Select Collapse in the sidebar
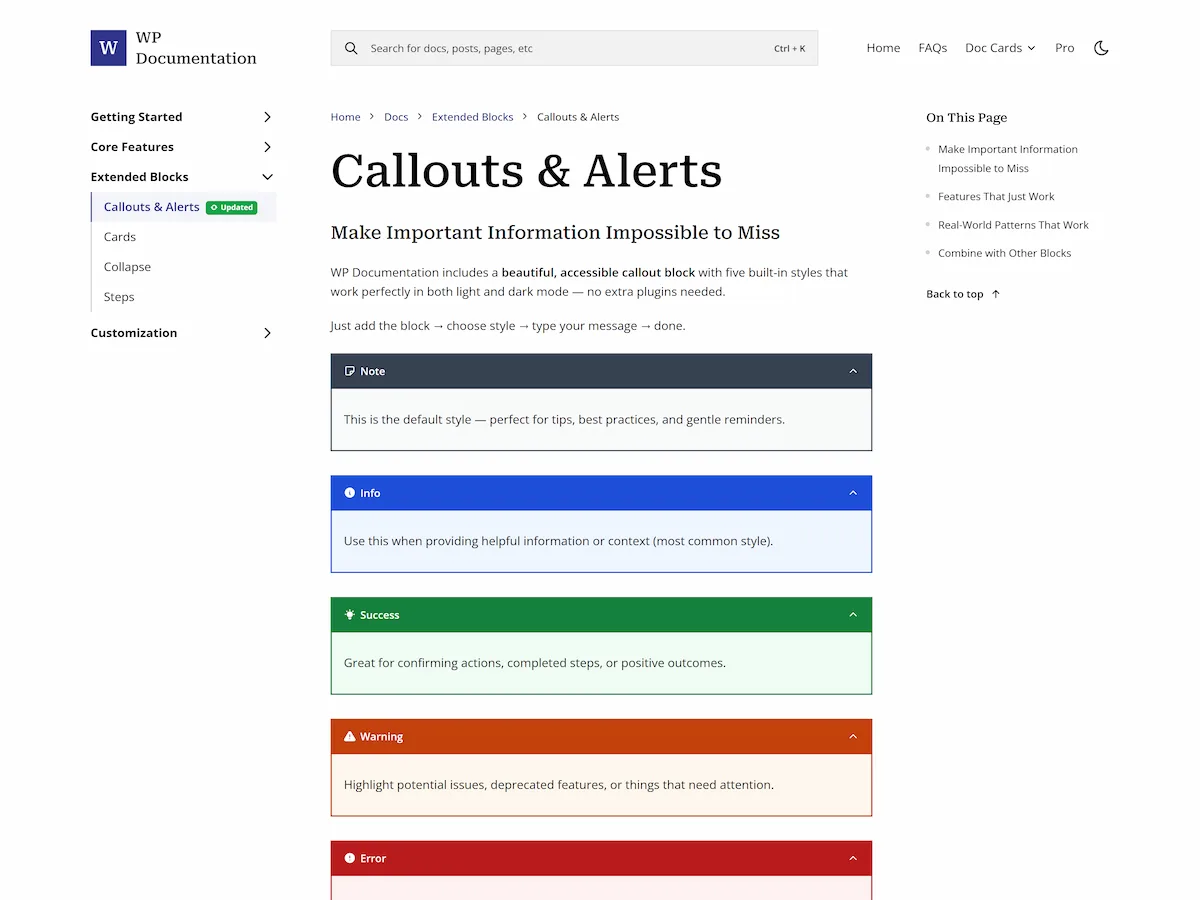The image size is (1200, 900). pyautogui.click(x=127, y=267)
